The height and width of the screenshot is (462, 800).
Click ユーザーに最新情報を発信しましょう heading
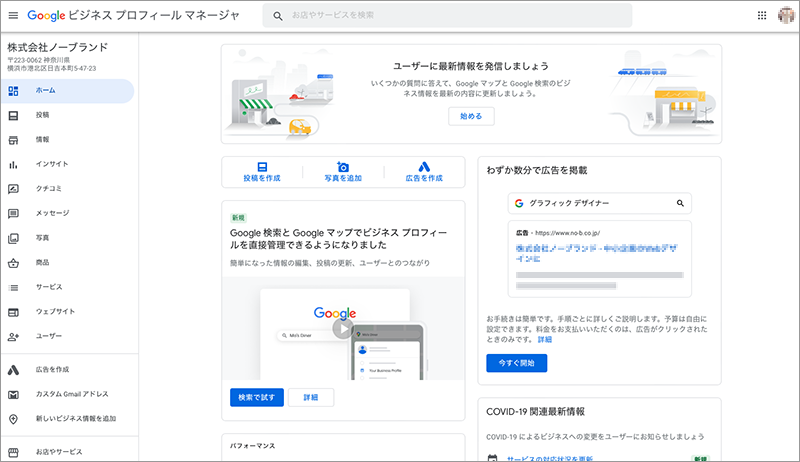click(471, 66)
